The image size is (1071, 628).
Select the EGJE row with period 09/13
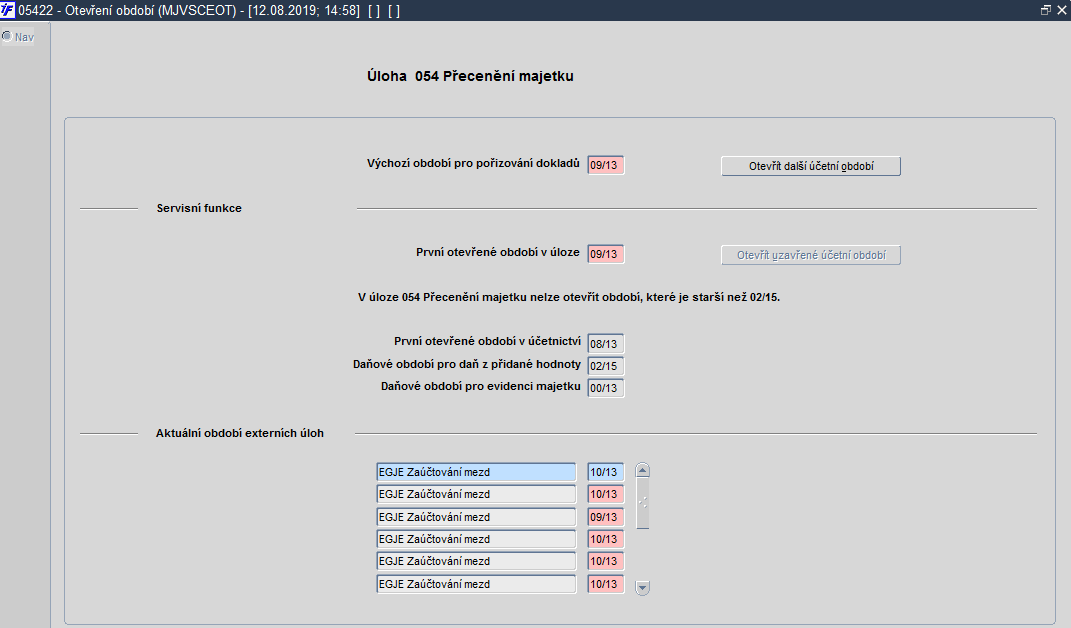click(x=476, y=517)
